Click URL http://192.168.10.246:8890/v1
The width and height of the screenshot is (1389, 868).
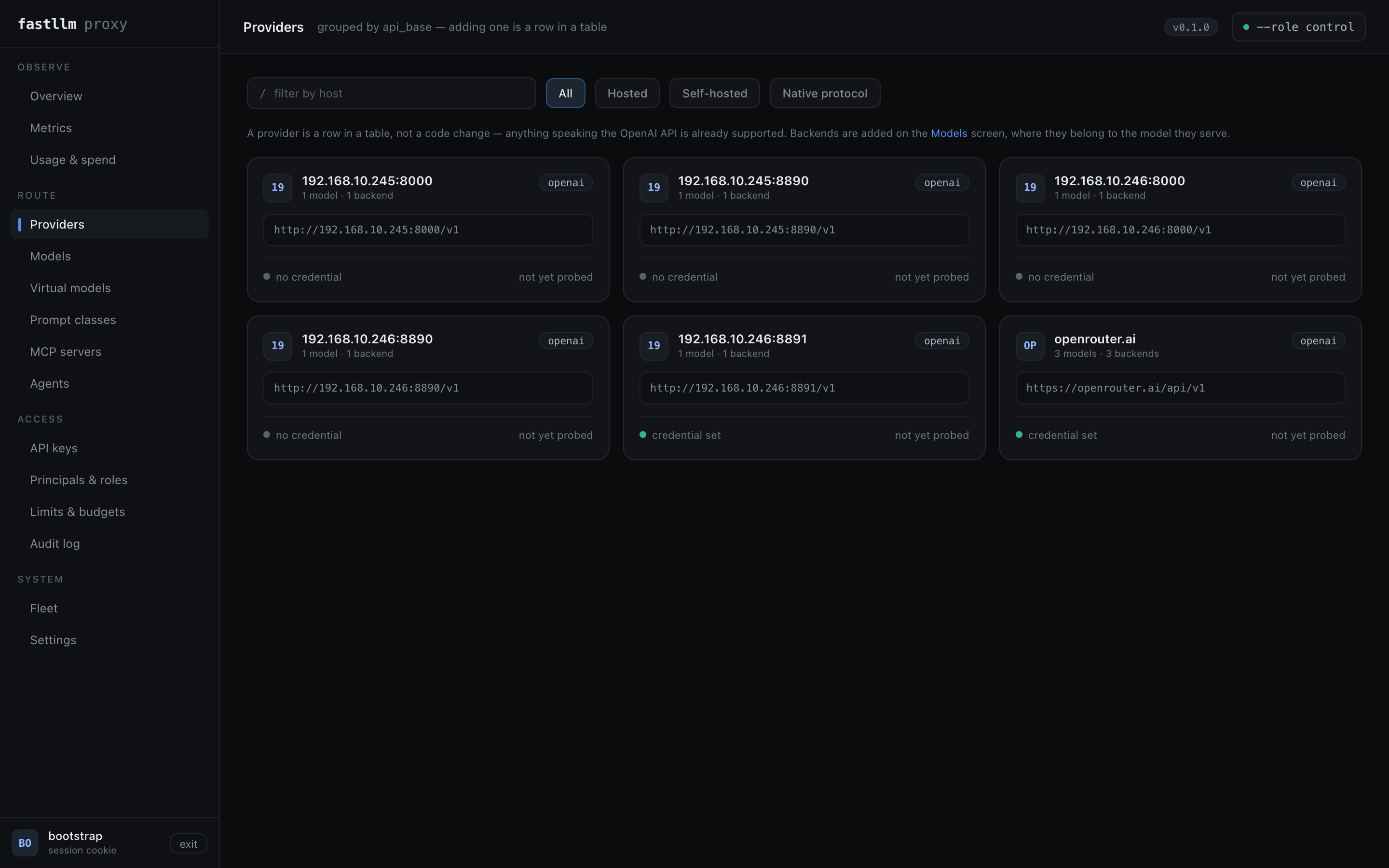point(428,389)
